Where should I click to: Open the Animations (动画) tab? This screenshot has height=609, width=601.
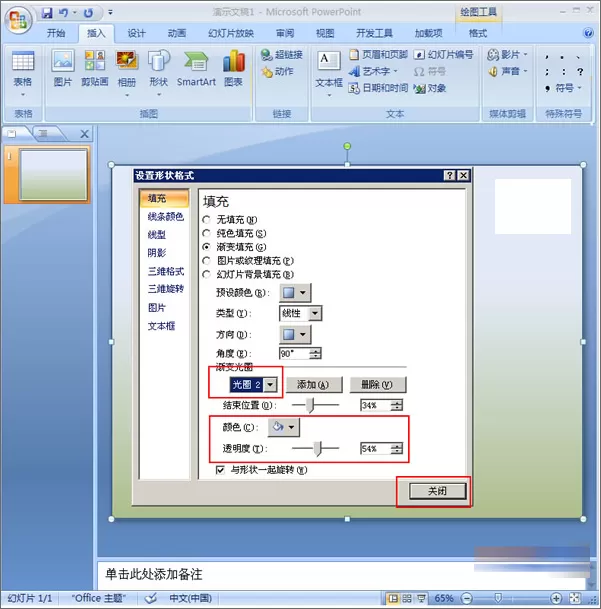pyautogui.click(x=177, y=33)
